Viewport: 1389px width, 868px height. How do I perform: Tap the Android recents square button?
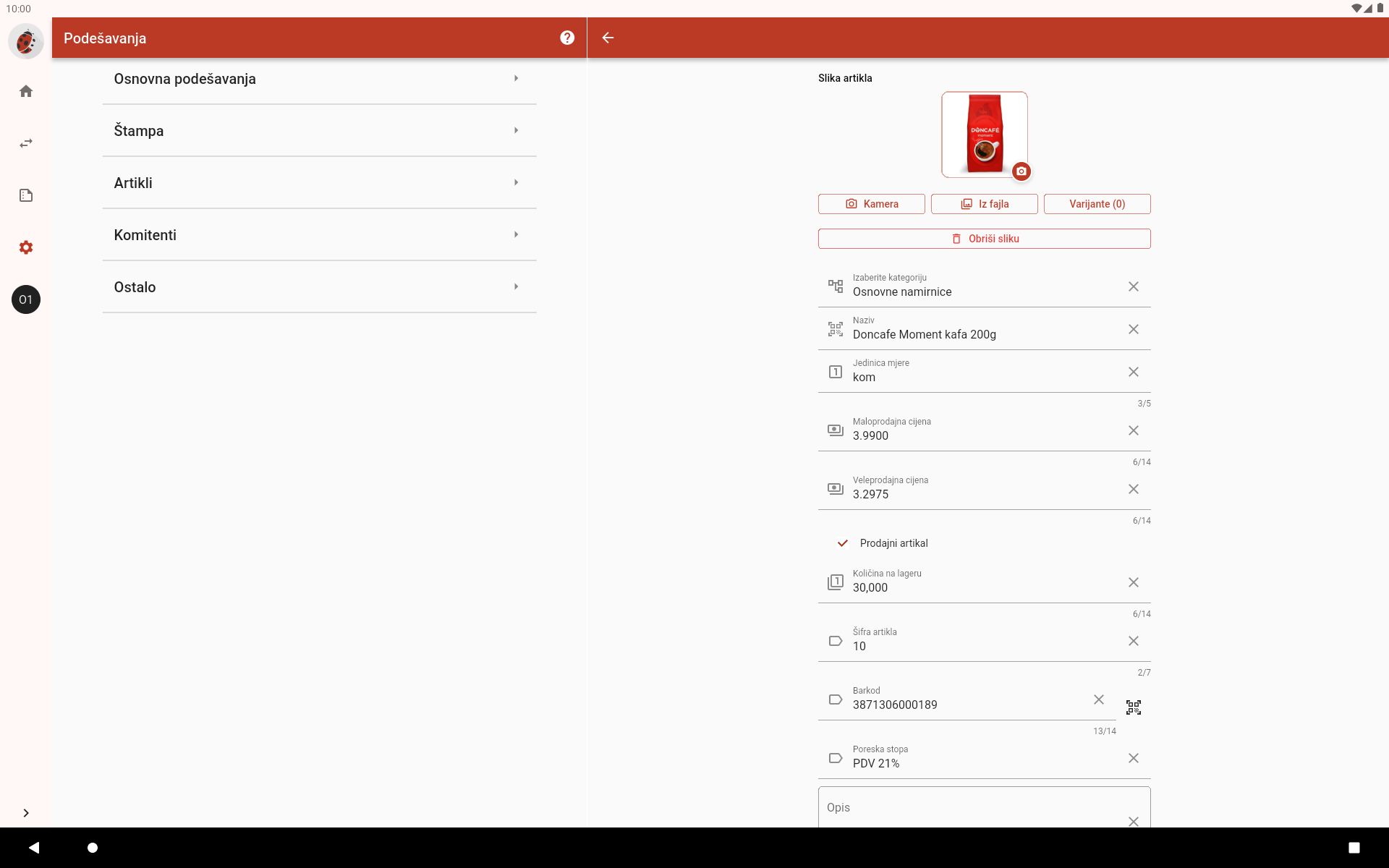point(1354,848)
